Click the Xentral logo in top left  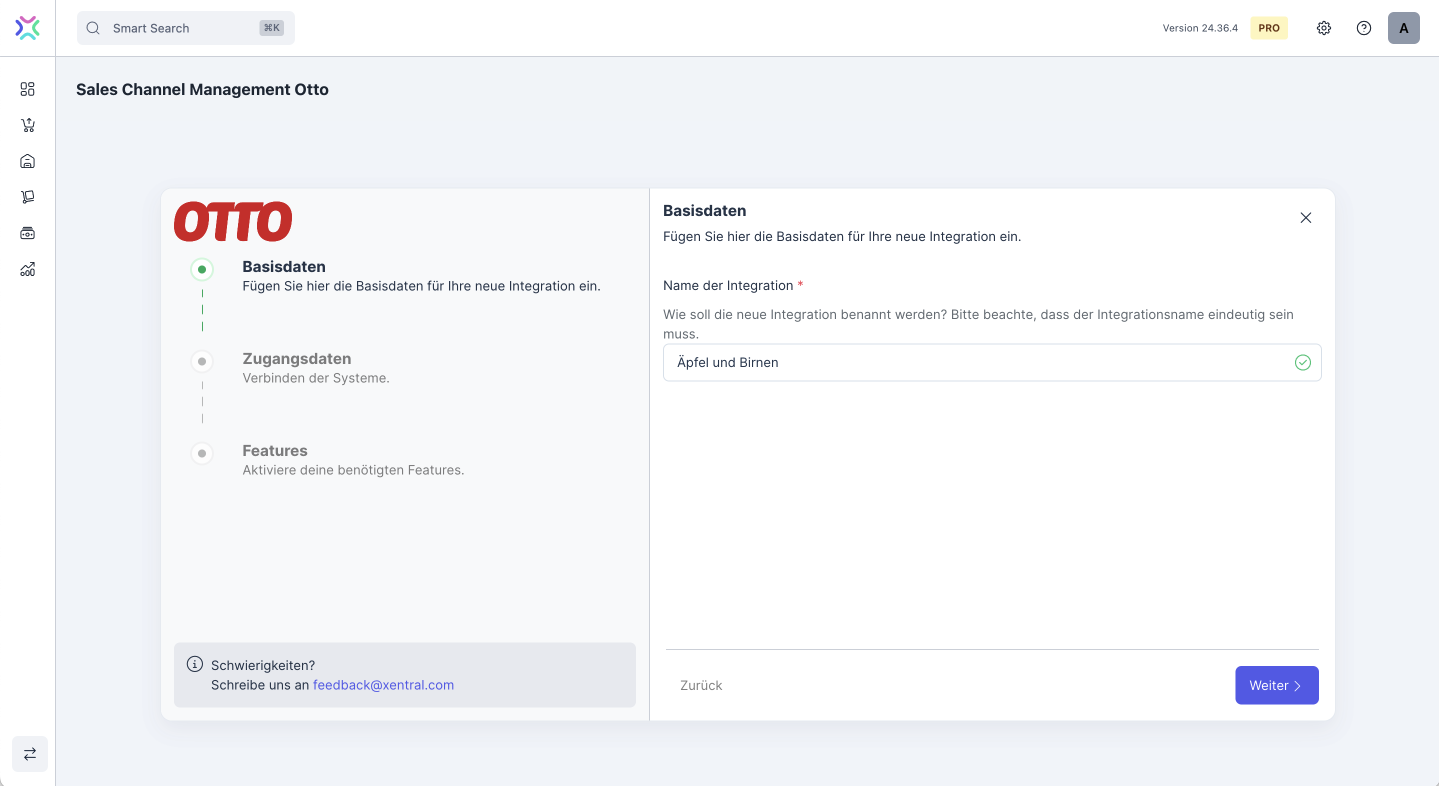[27, 28]
